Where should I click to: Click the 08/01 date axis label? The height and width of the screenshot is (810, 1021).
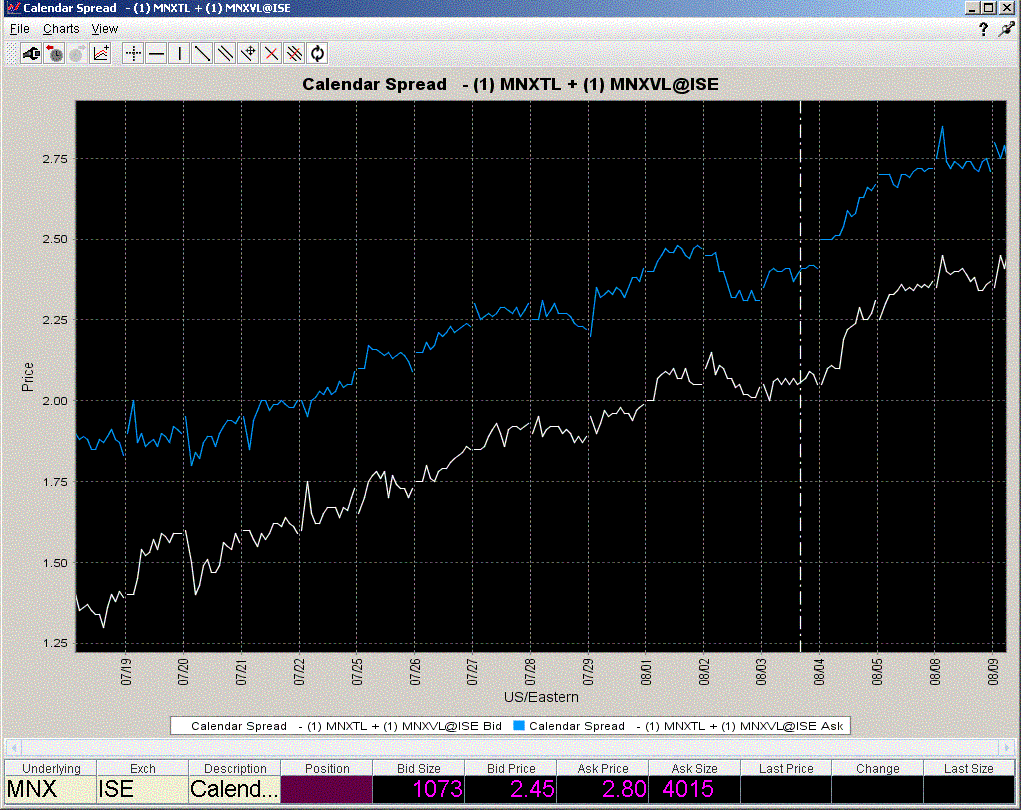click(646, 671)
